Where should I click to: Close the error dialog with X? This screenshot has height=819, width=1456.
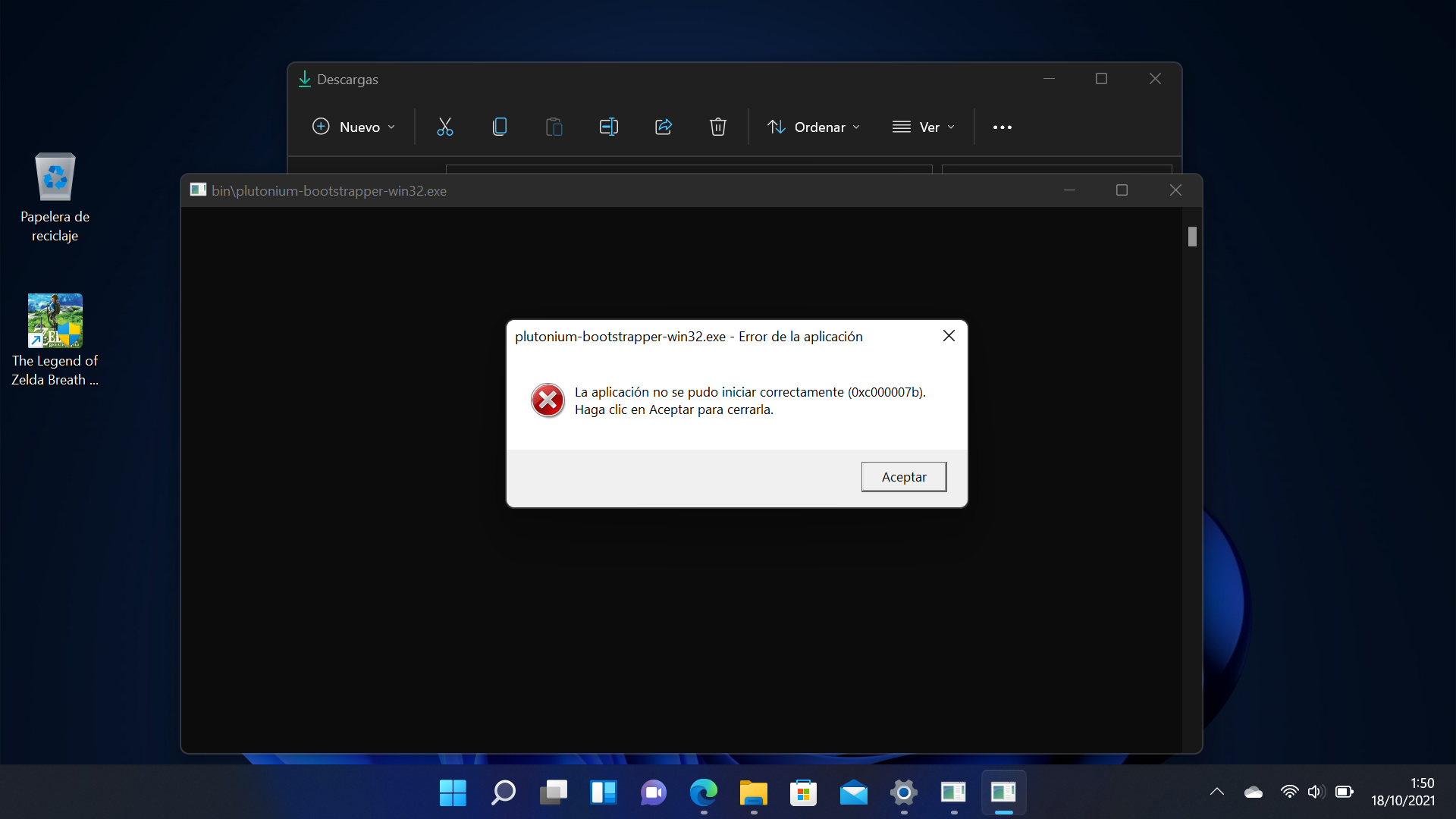coord(949,336)
